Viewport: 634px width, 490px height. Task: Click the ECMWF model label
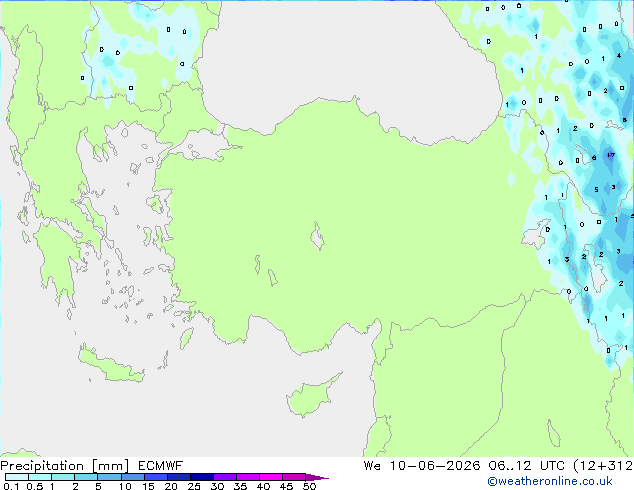pos(161,466)
